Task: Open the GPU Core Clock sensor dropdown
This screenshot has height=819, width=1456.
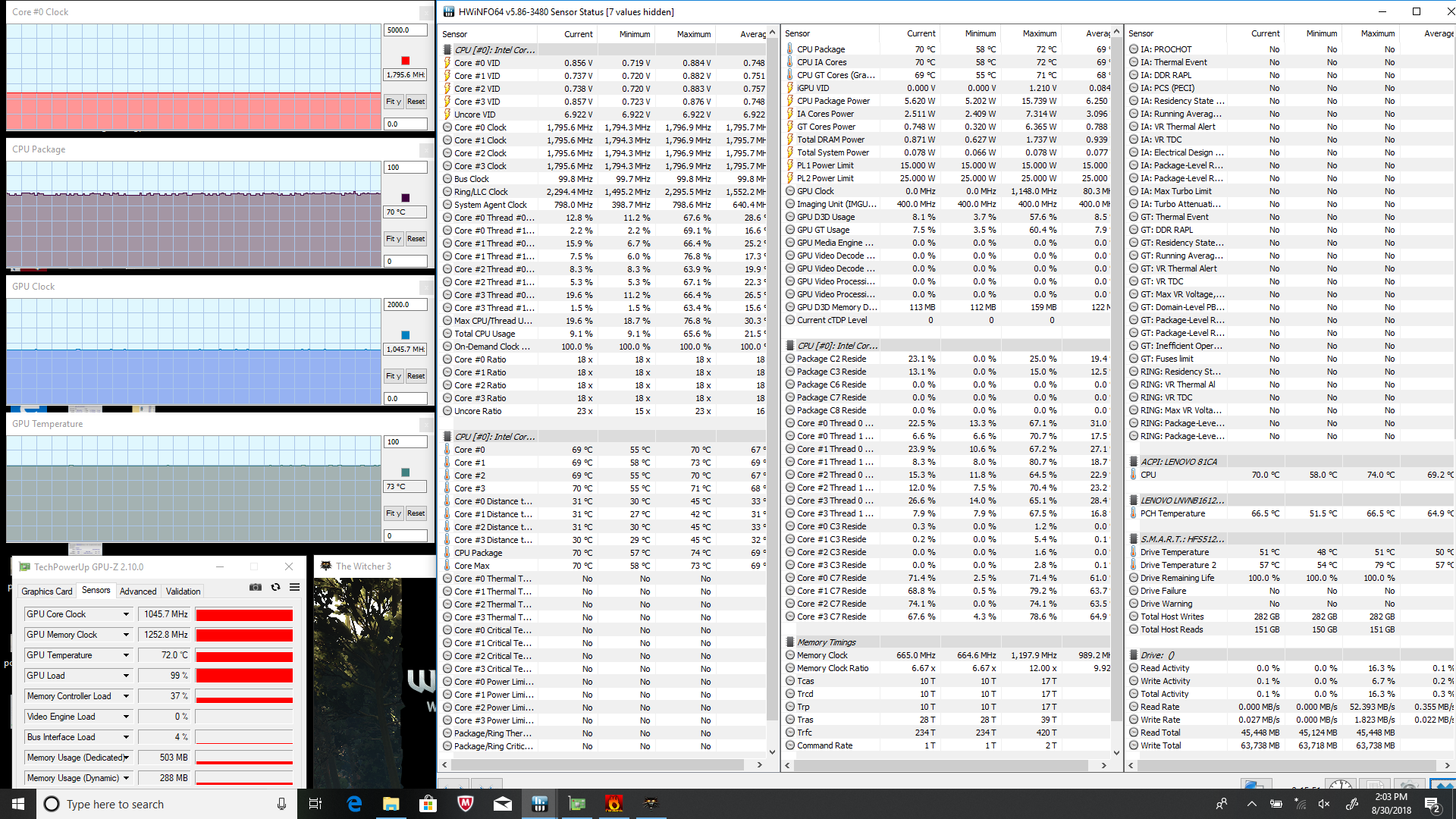Action: pos(126,614)
